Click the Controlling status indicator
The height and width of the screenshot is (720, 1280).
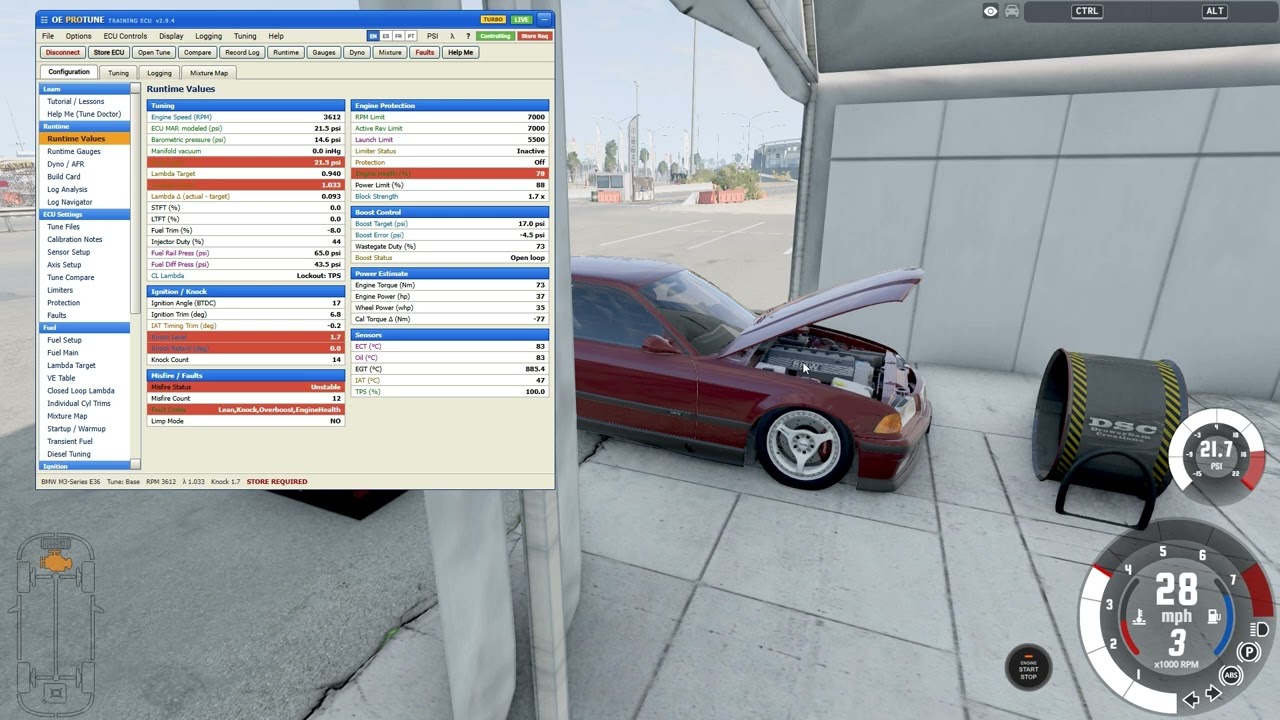[x=494, y=36]
